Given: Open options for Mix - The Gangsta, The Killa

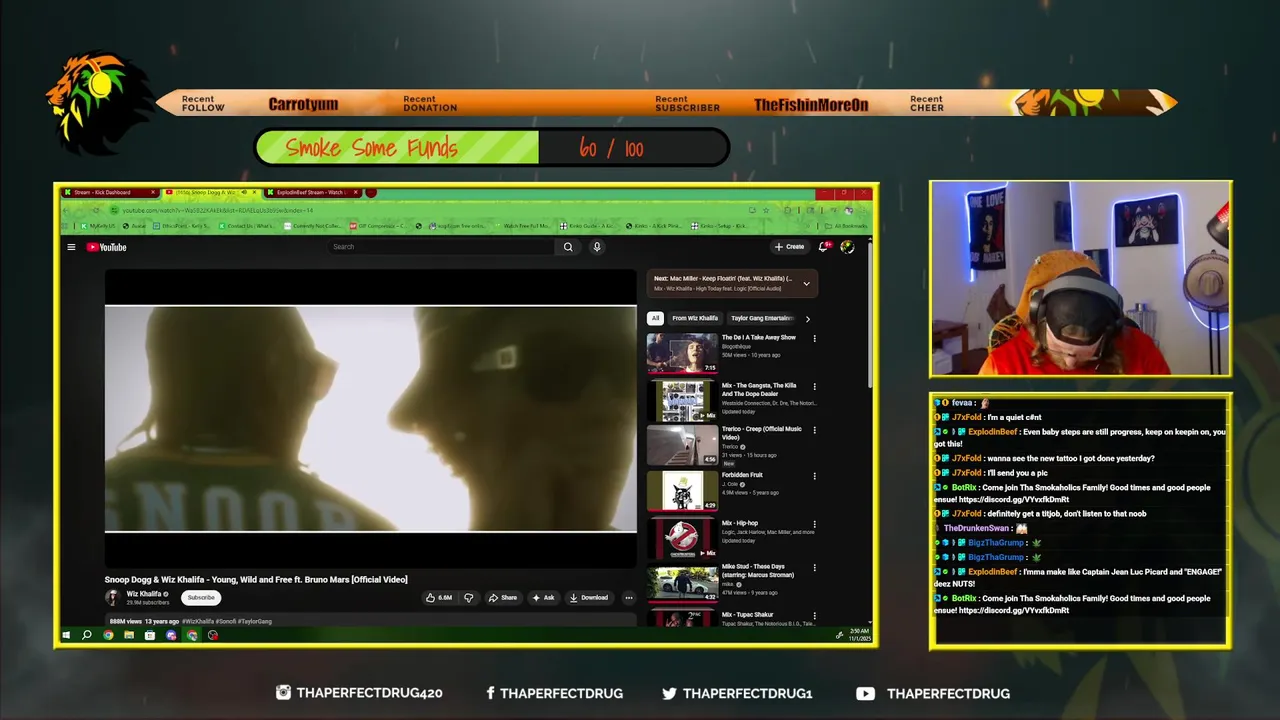Looking at the screenshot, I should click(814, 386).
